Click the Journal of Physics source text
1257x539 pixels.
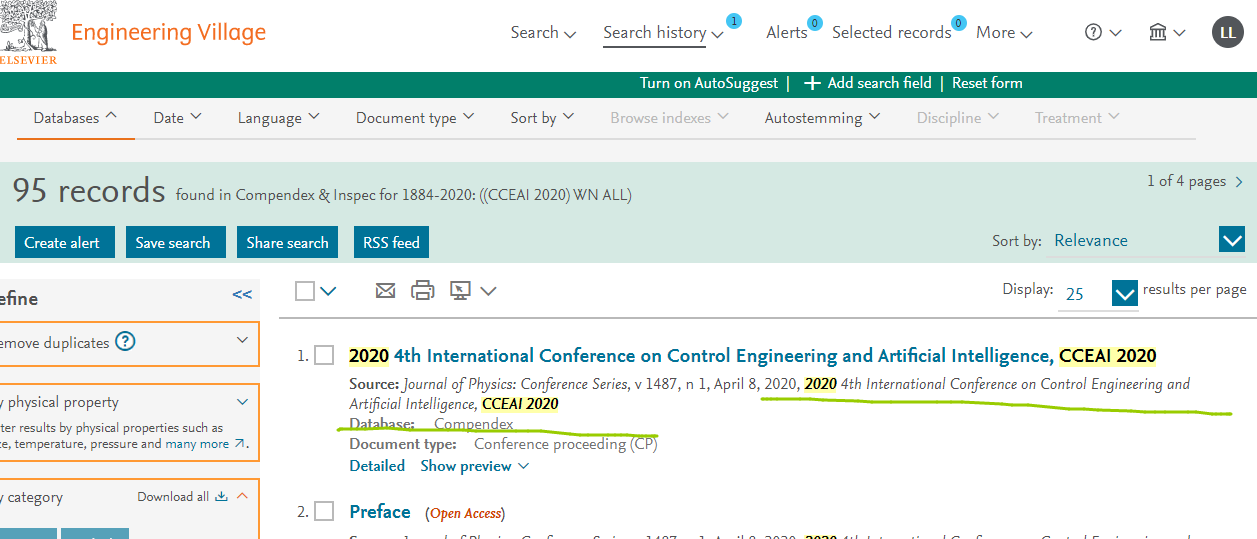(x=514, y=384)
